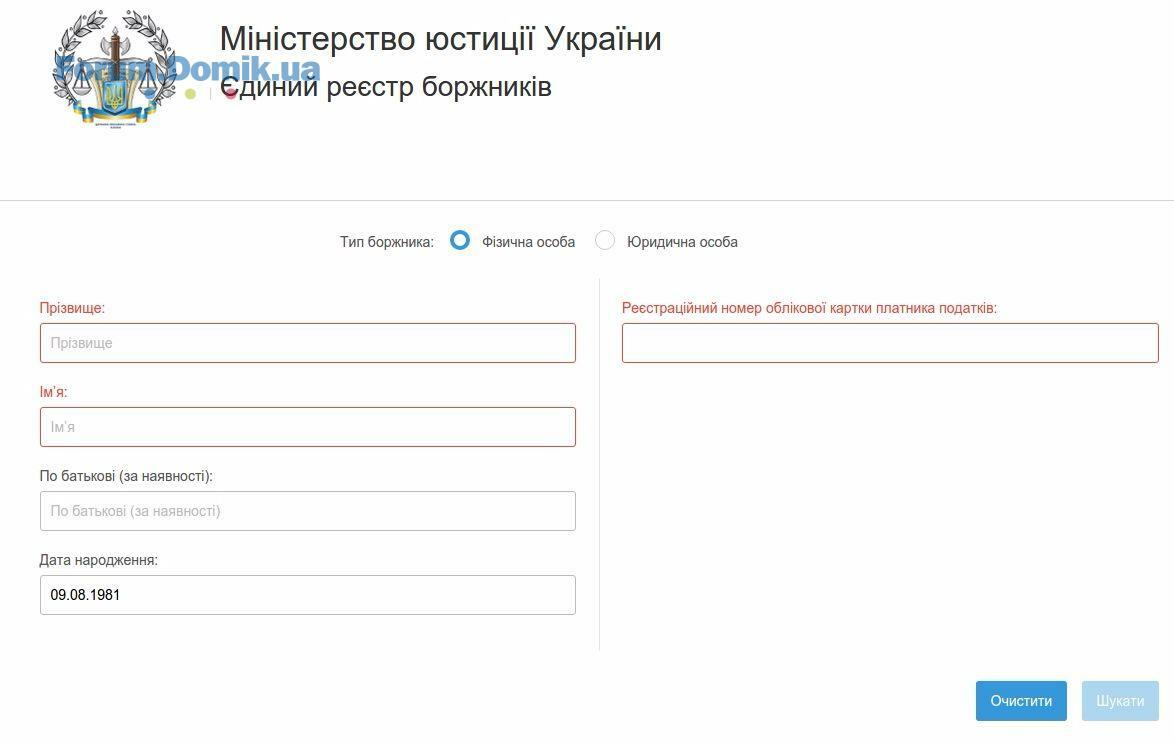Select the Фізична особа radio button
The height and width of the screenshot is (743, 1174).
coord(460,240)
